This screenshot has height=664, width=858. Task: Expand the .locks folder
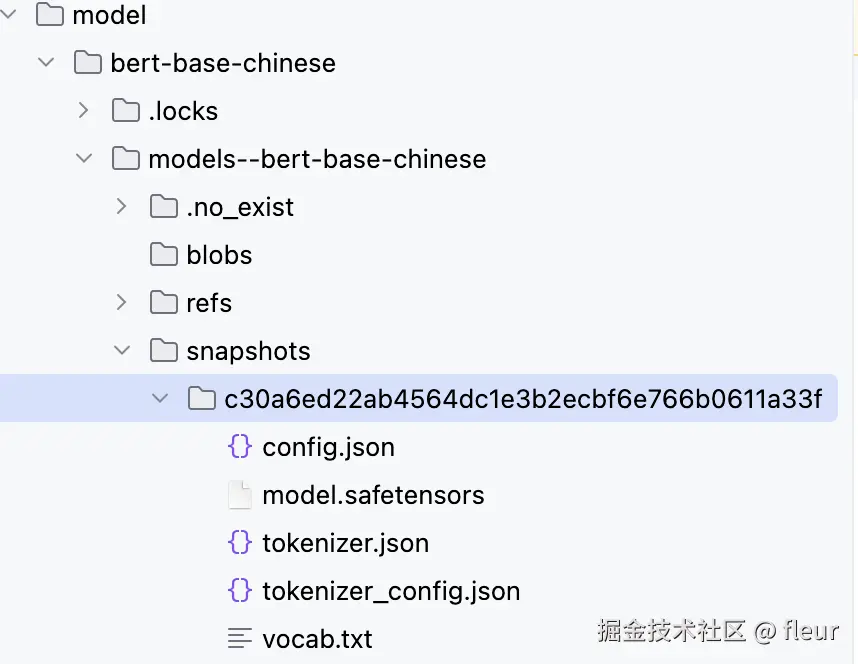tap(84, 111)
